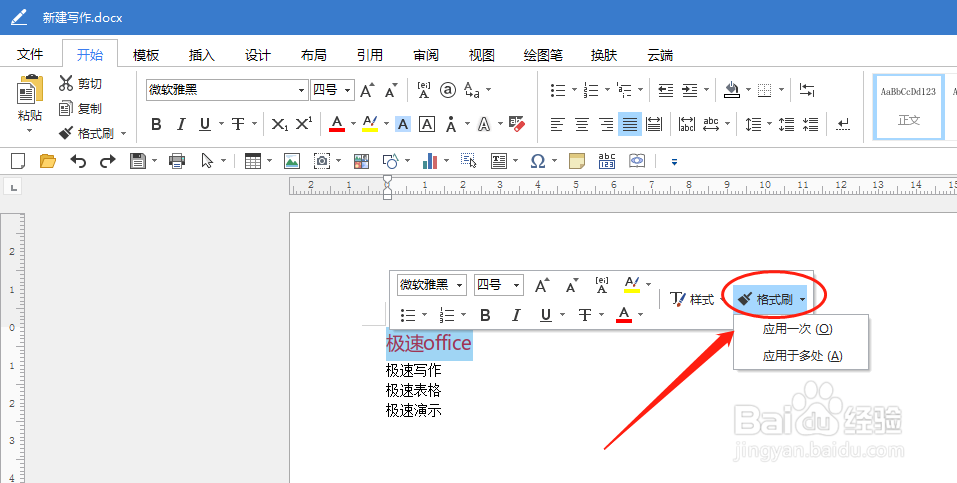Viewport: 957px width, 483px height.
Task: Toggle character shading A in ribbon
Action: 403,124
